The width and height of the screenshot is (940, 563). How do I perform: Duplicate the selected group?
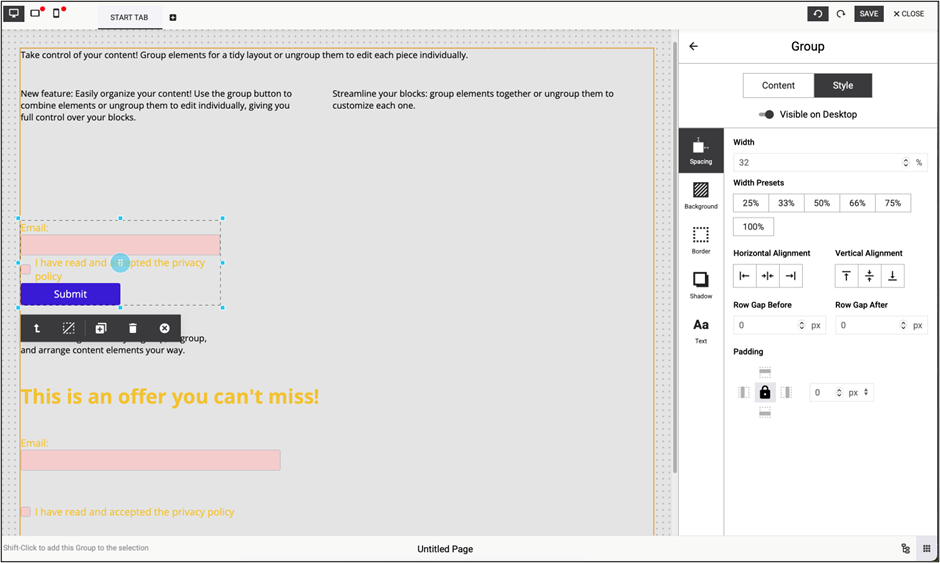pos(101,328)
